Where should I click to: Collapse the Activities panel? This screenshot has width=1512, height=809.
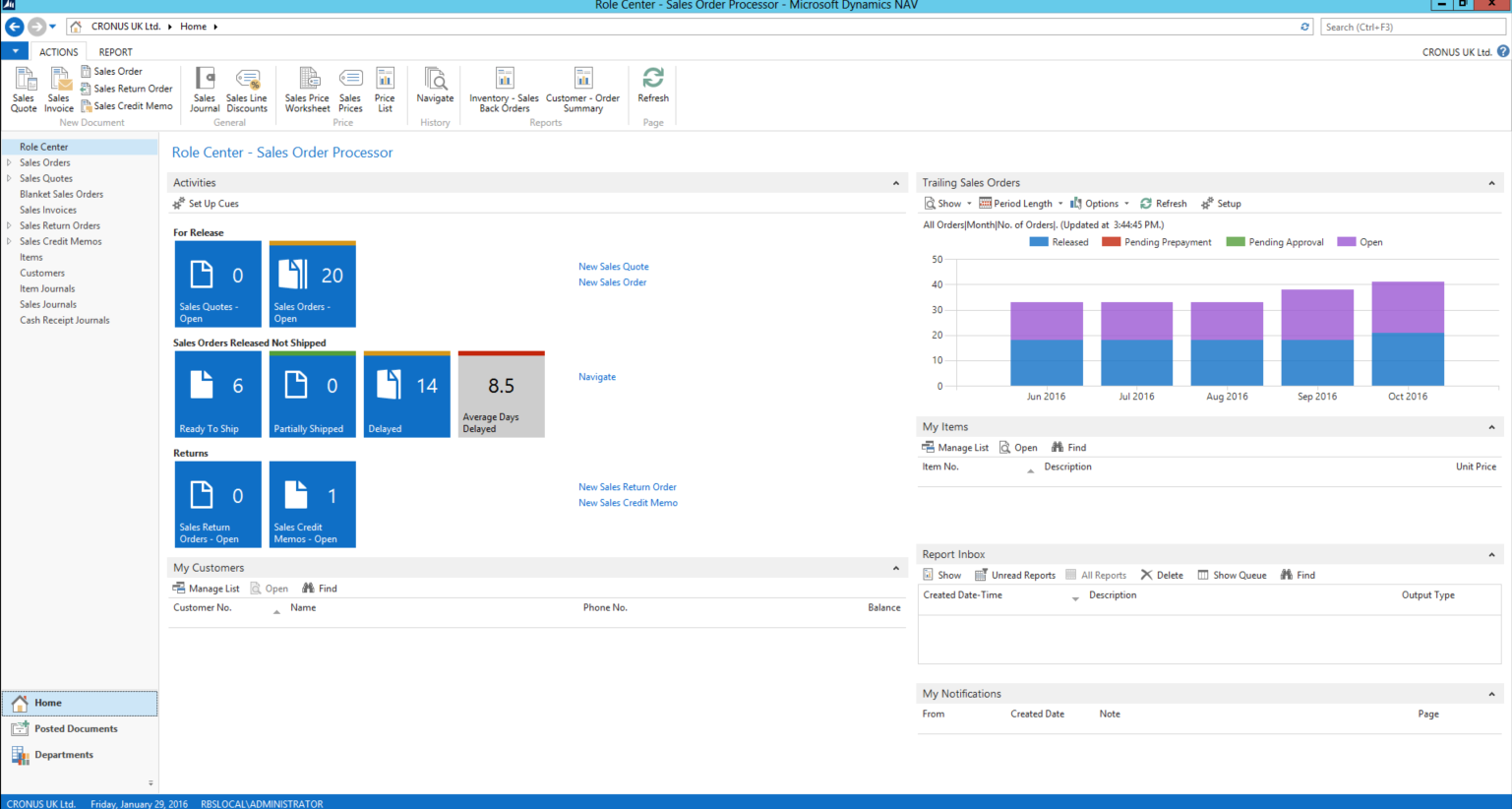pyautogui.click(x=895, y=183)
